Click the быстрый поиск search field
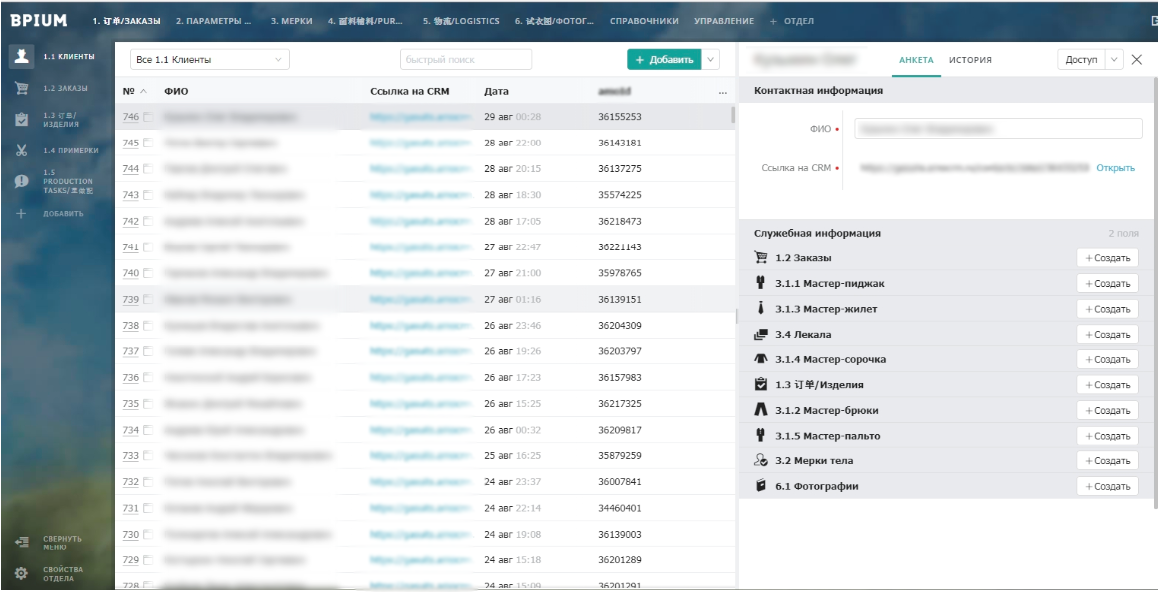 (x=466, y=60)
